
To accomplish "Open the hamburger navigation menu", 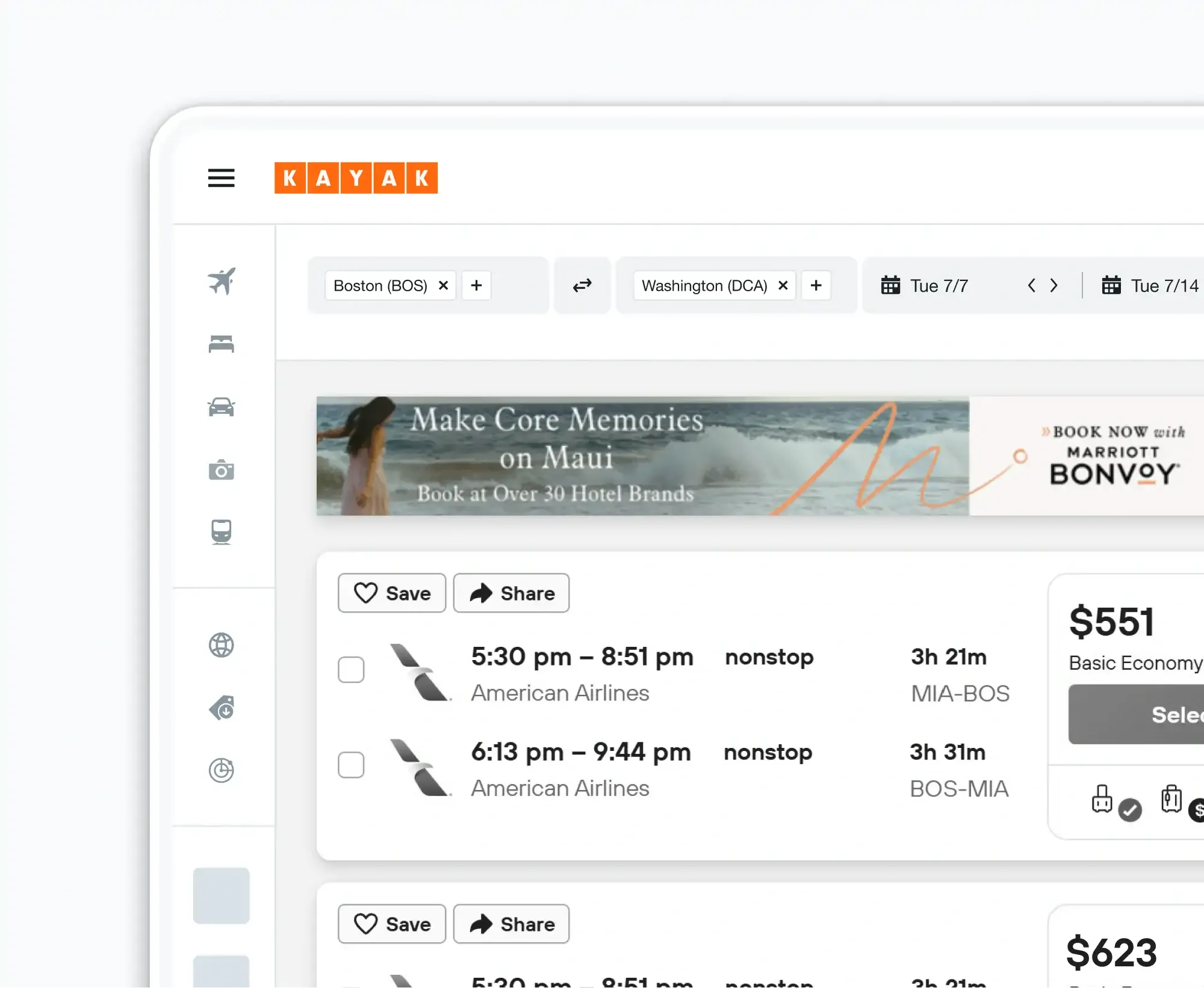I will tap(221, 178).
